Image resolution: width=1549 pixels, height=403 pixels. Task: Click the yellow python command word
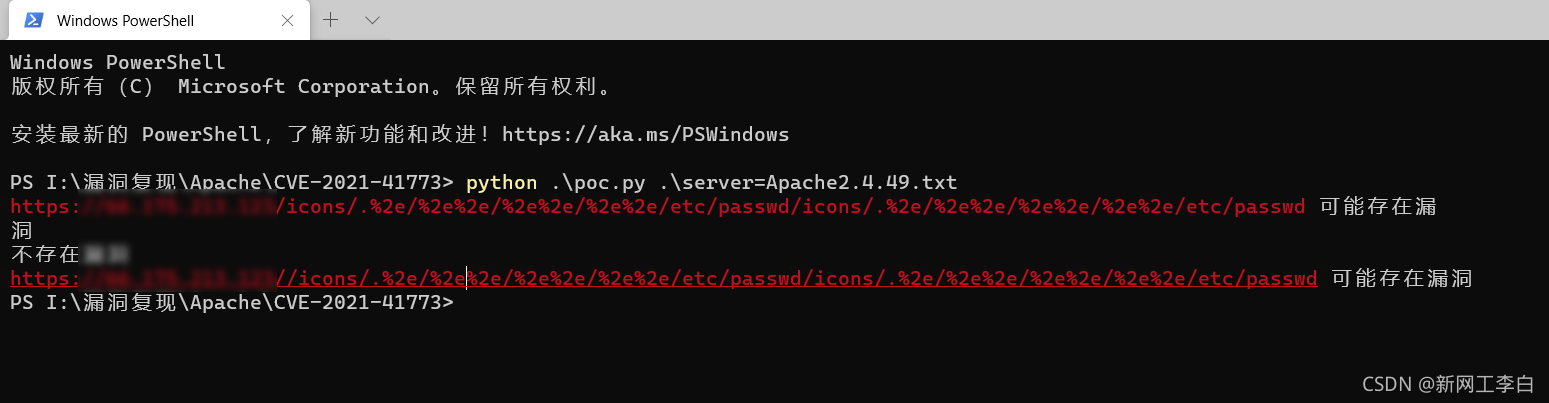click(x=501, y=183)
